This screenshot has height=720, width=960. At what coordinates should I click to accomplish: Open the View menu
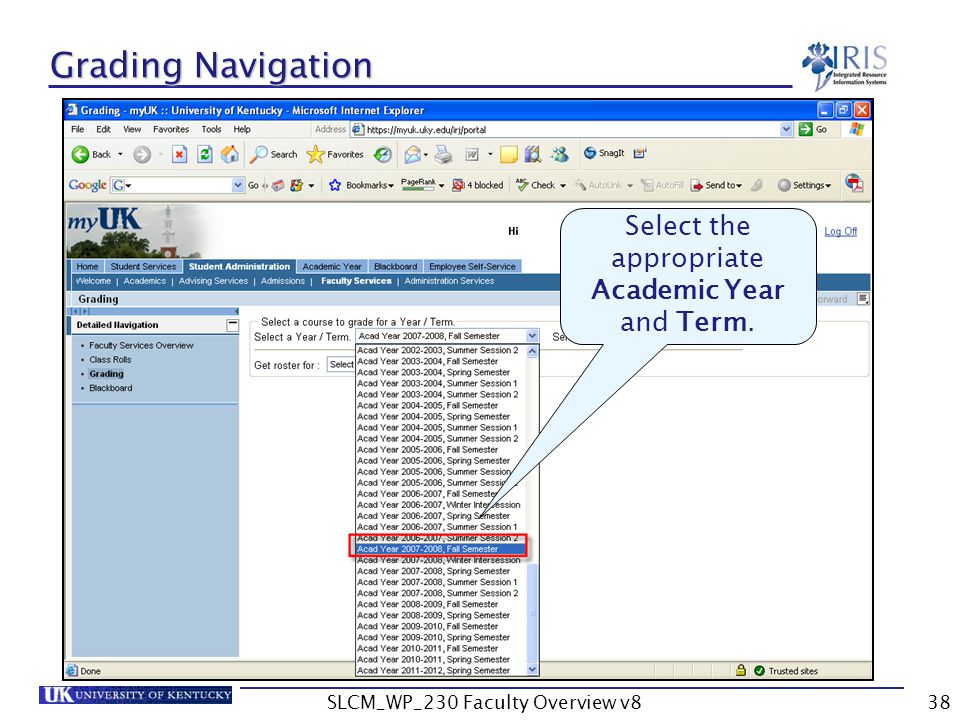tap(132, 129)
